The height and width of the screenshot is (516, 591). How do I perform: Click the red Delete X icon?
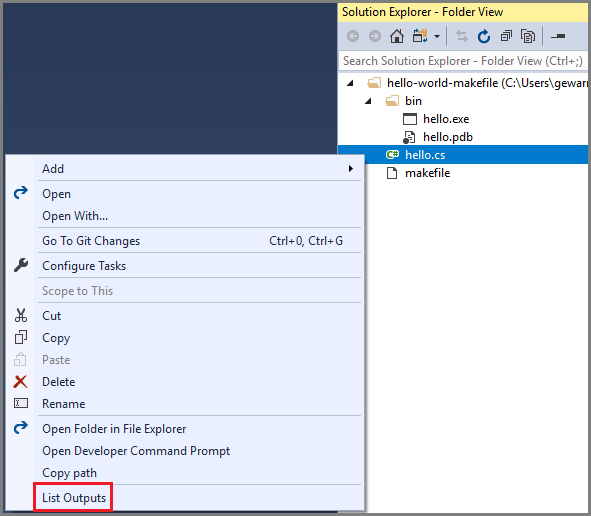20,381
